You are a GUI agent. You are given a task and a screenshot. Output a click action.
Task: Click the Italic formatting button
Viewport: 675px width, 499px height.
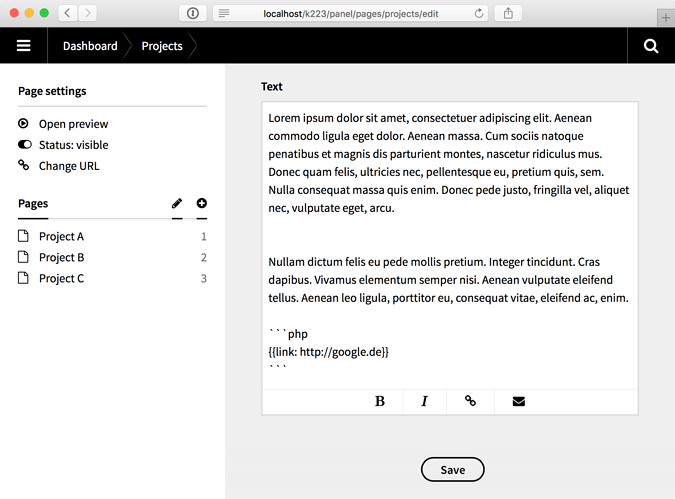[x=424, y=401]
